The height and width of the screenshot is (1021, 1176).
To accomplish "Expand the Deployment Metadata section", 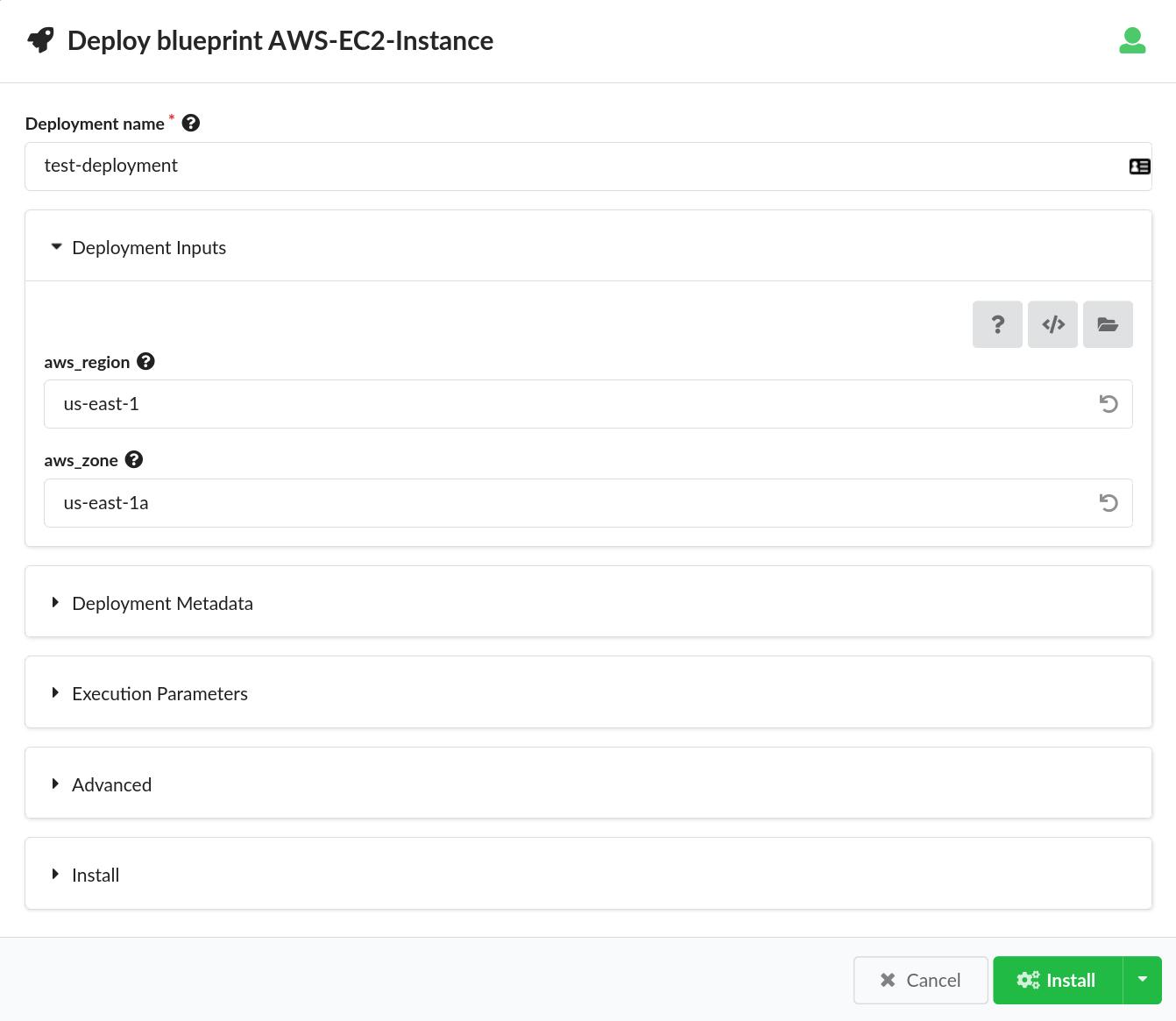I will [x=588, y=602].
